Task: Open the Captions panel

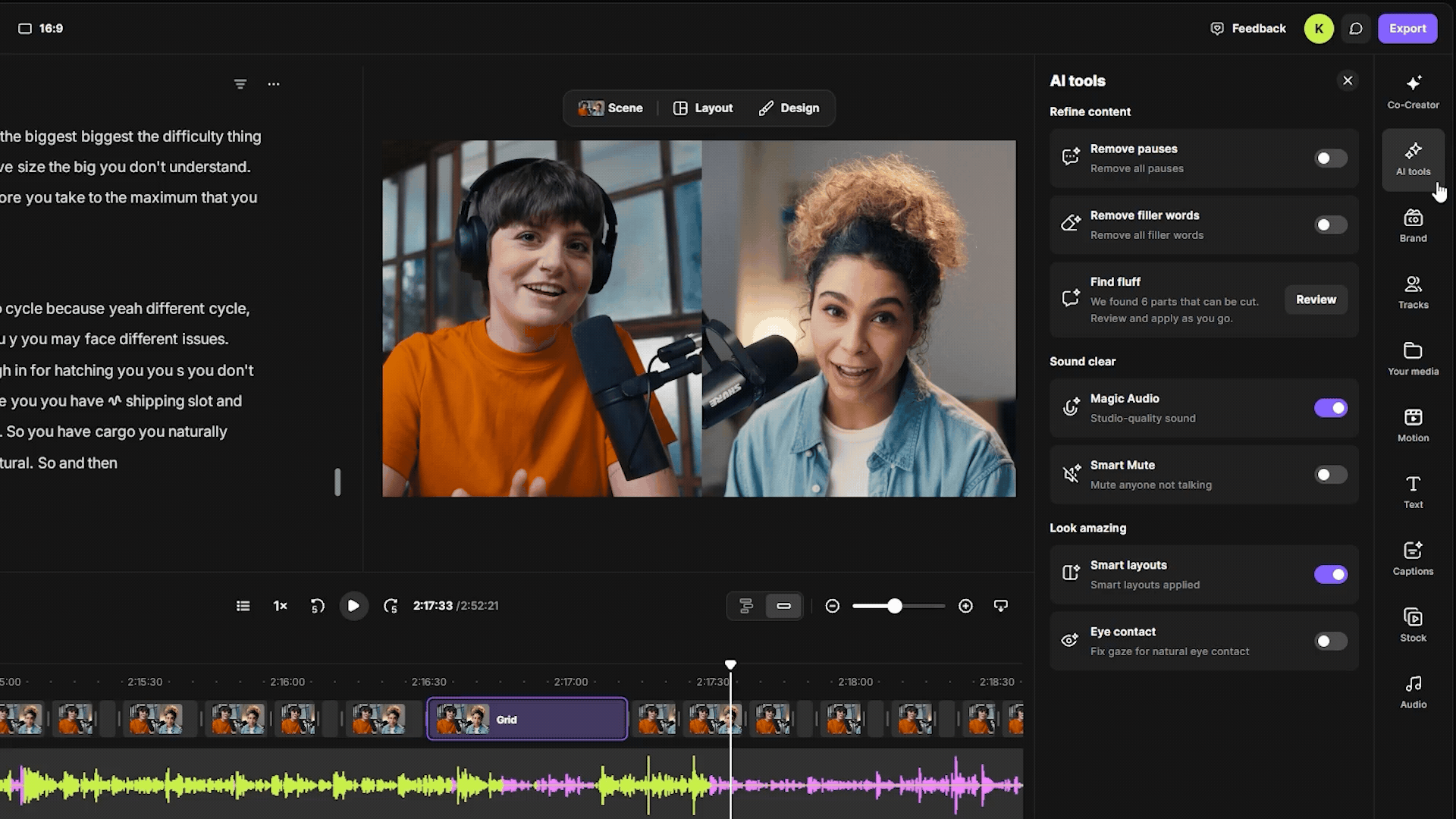Action: coord(1413,559)
